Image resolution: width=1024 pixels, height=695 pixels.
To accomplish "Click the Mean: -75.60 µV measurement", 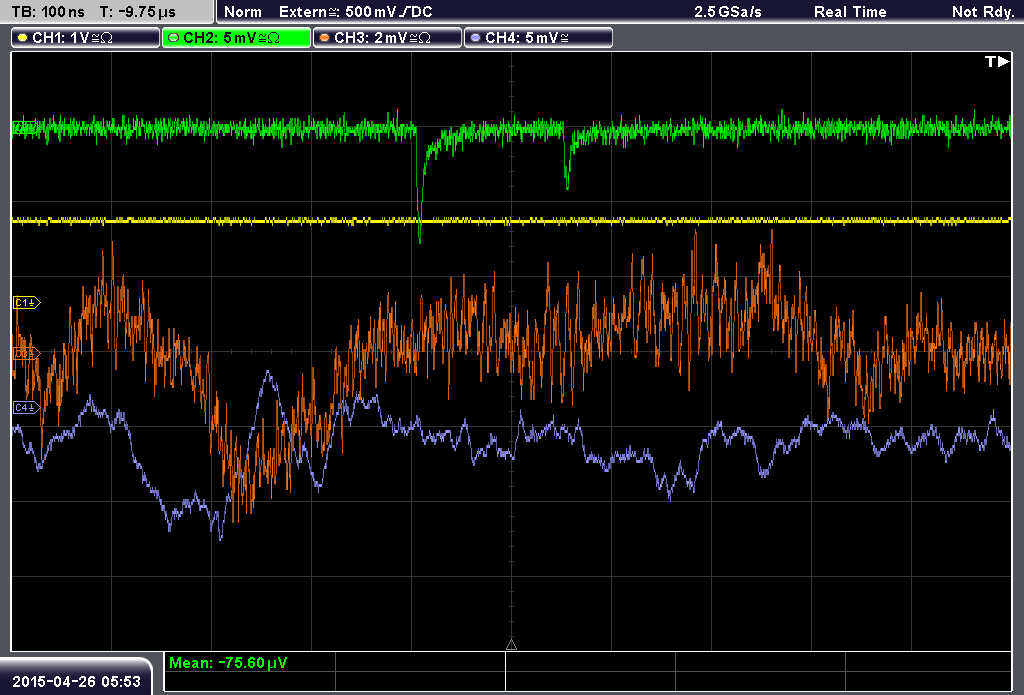I will pyautogui.click(x=228, y=663).
